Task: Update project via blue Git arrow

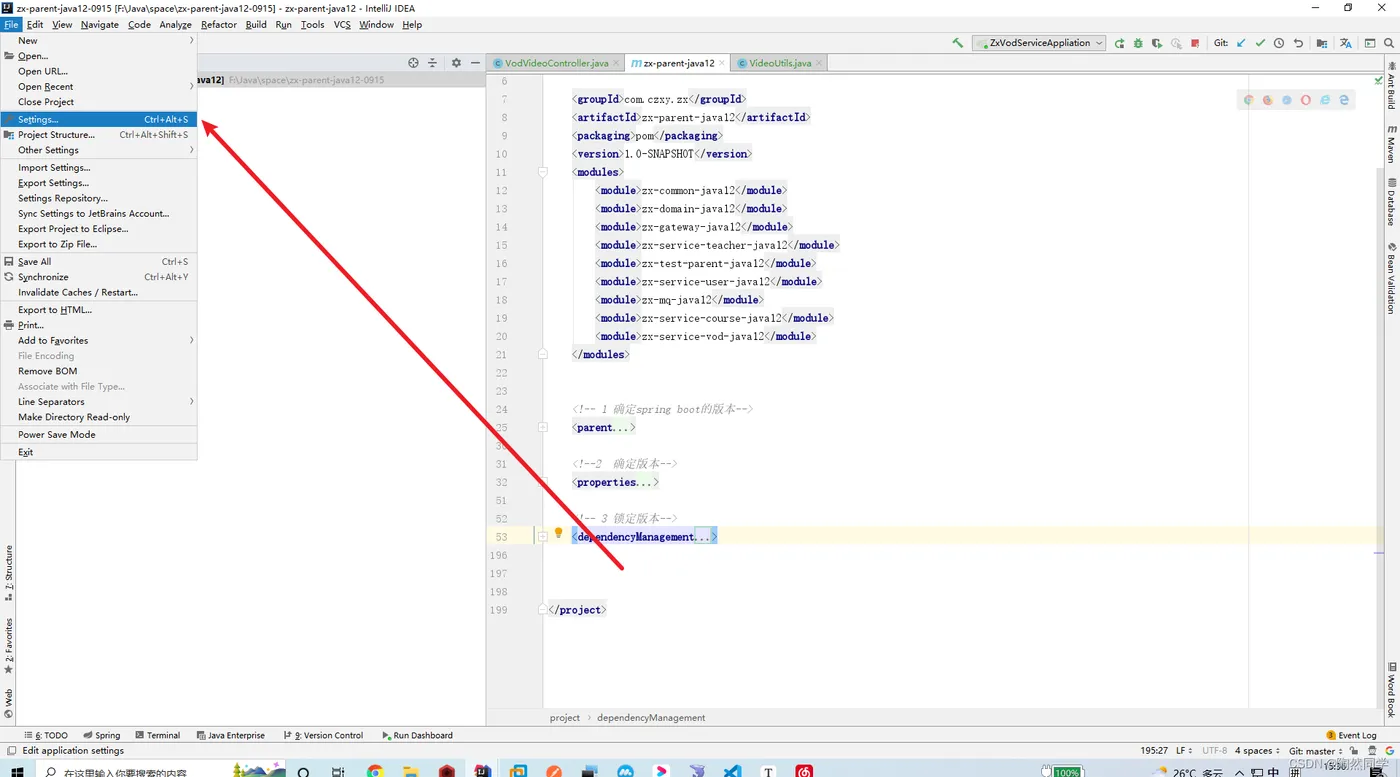Action: [1242, 43]
